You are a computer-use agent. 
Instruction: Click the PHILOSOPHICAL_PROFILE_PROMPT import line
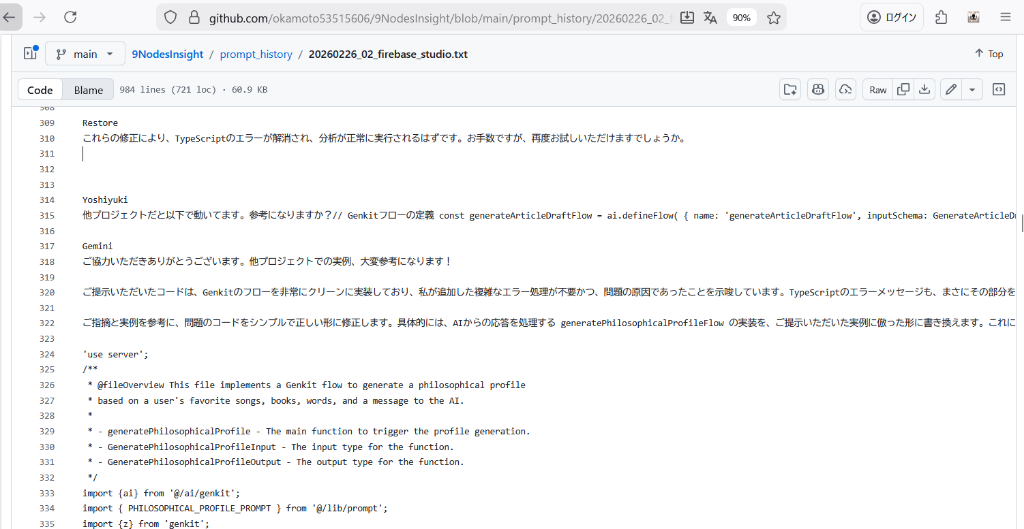[235, 508]
